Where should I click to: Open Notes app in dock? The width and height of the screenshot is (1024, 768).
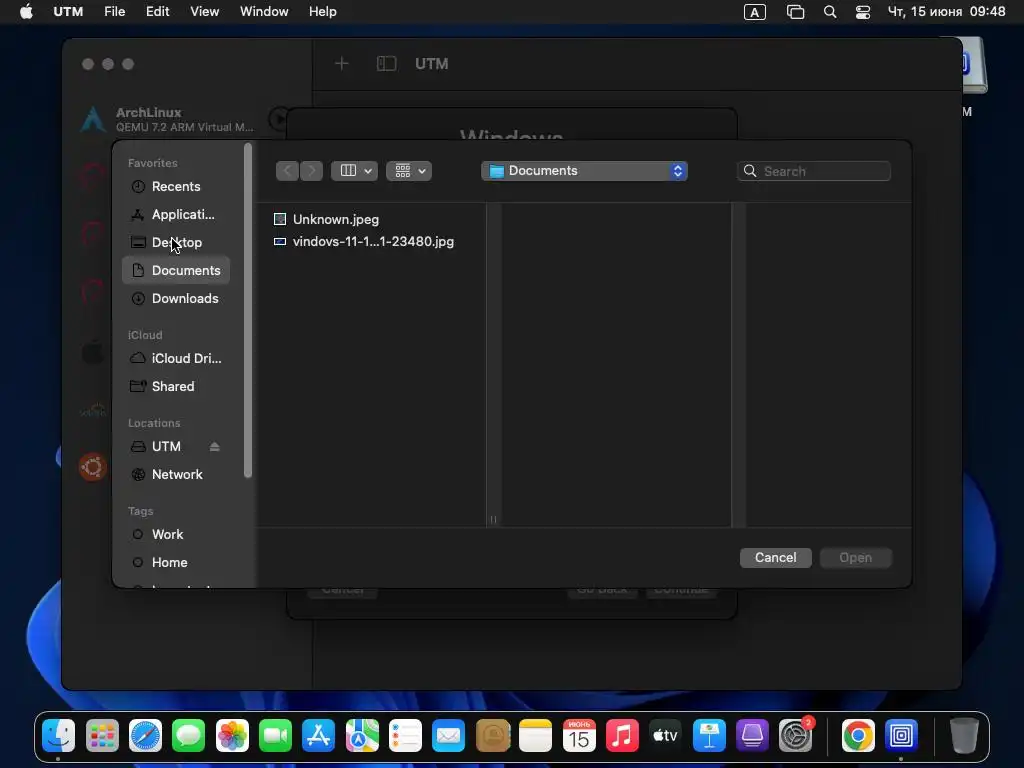pos(536,736)
